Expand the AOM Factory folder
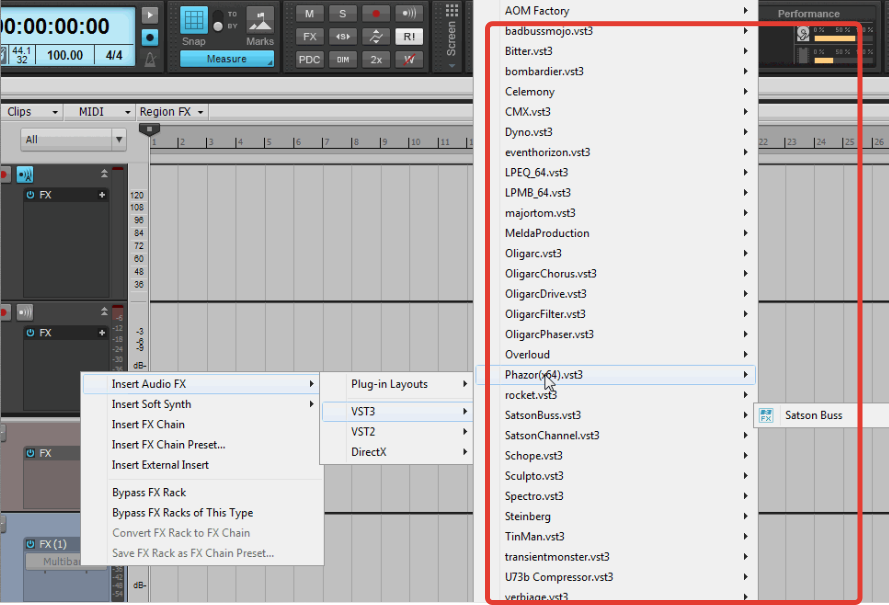 tap(616, 11)
